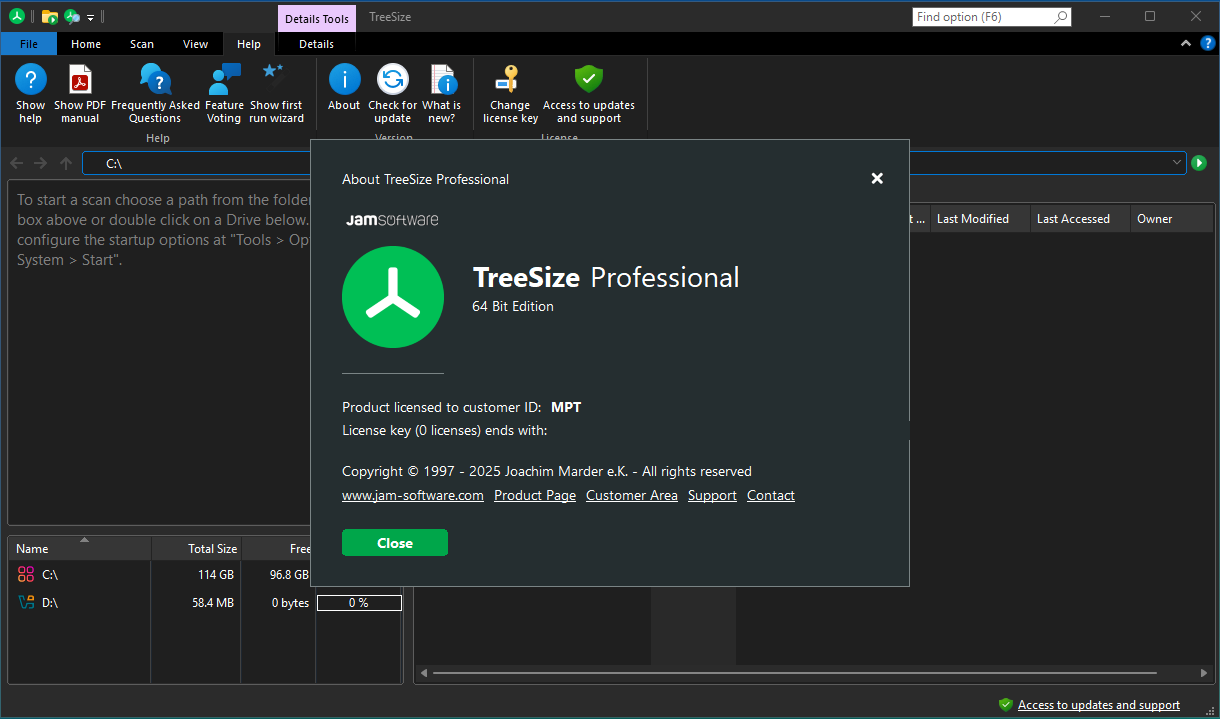Click the search icon in Find option box

click(1061, 17)
